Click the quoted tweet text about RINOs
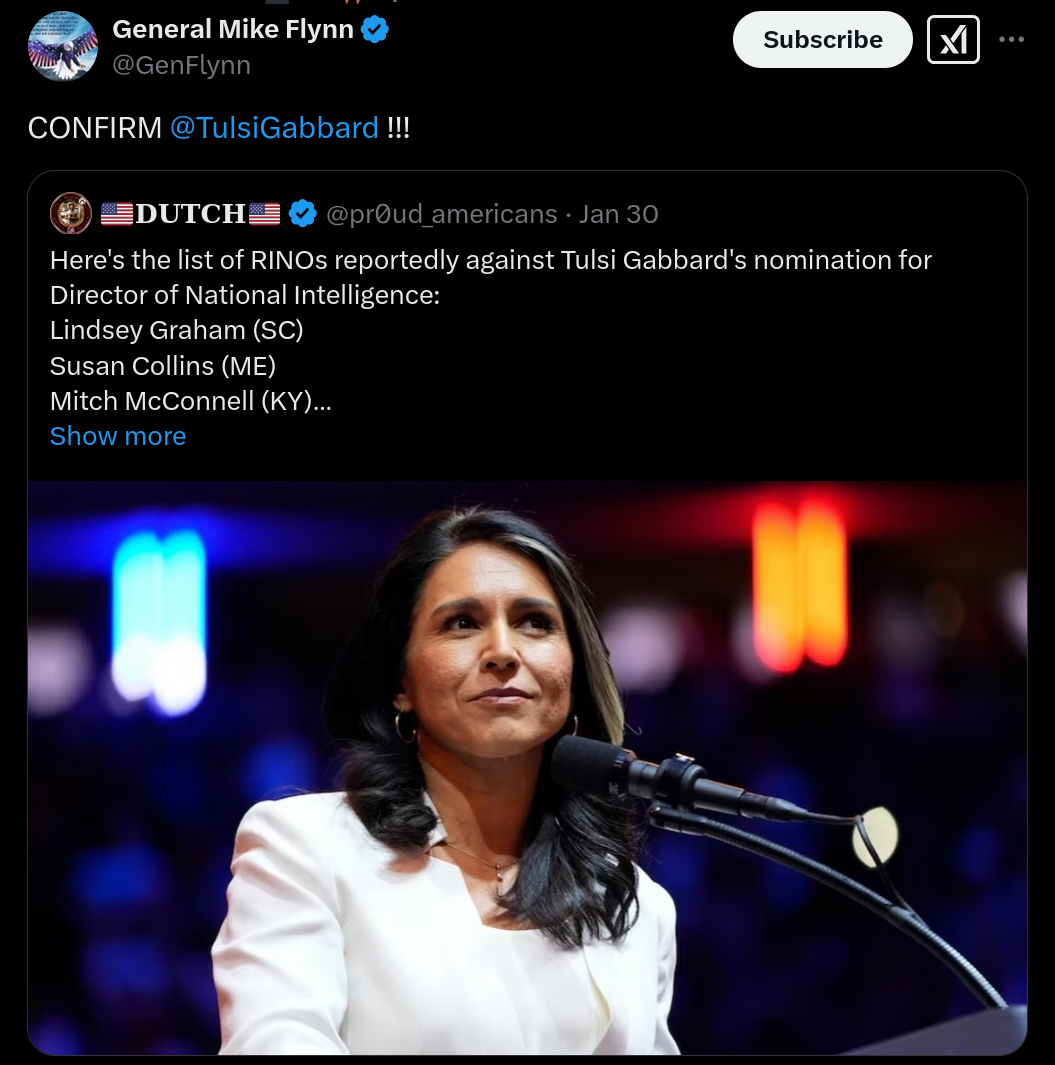The image size is (1055, 1065). pyautogui.click(x=490, y=278)
